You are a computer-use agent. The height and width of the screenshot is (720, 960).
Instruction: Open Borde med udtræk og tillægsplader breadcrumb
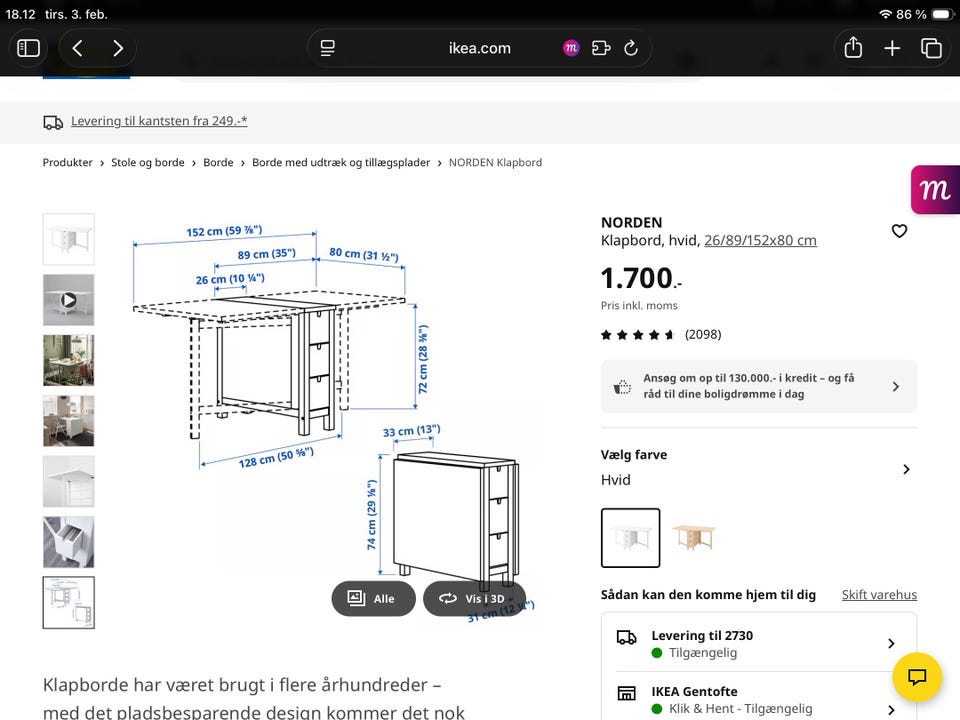(x=341, y=162)
